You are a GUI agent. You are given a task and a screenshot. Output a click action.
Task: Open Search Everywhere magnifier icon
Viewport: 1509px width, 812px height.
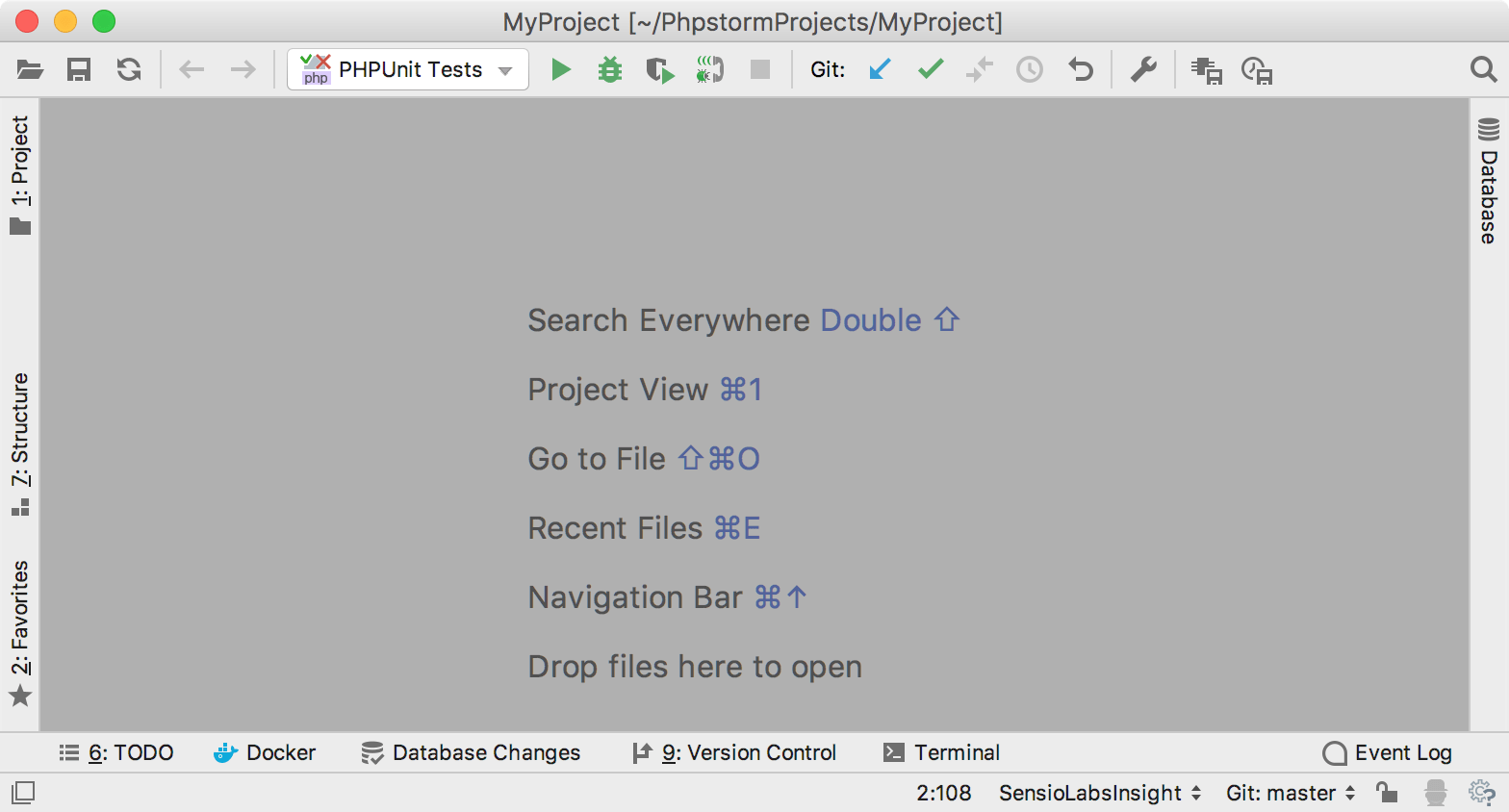1483,69
